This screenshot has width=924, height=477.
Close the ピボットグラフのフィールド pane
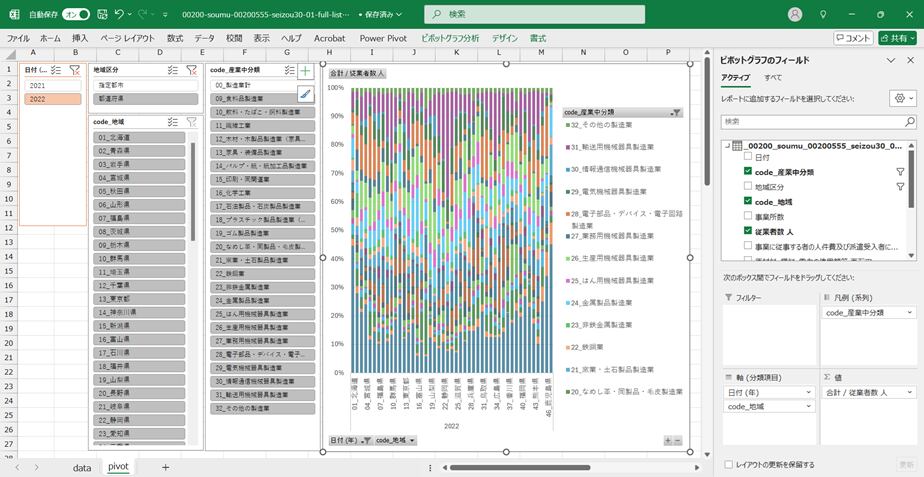(910, 60)
